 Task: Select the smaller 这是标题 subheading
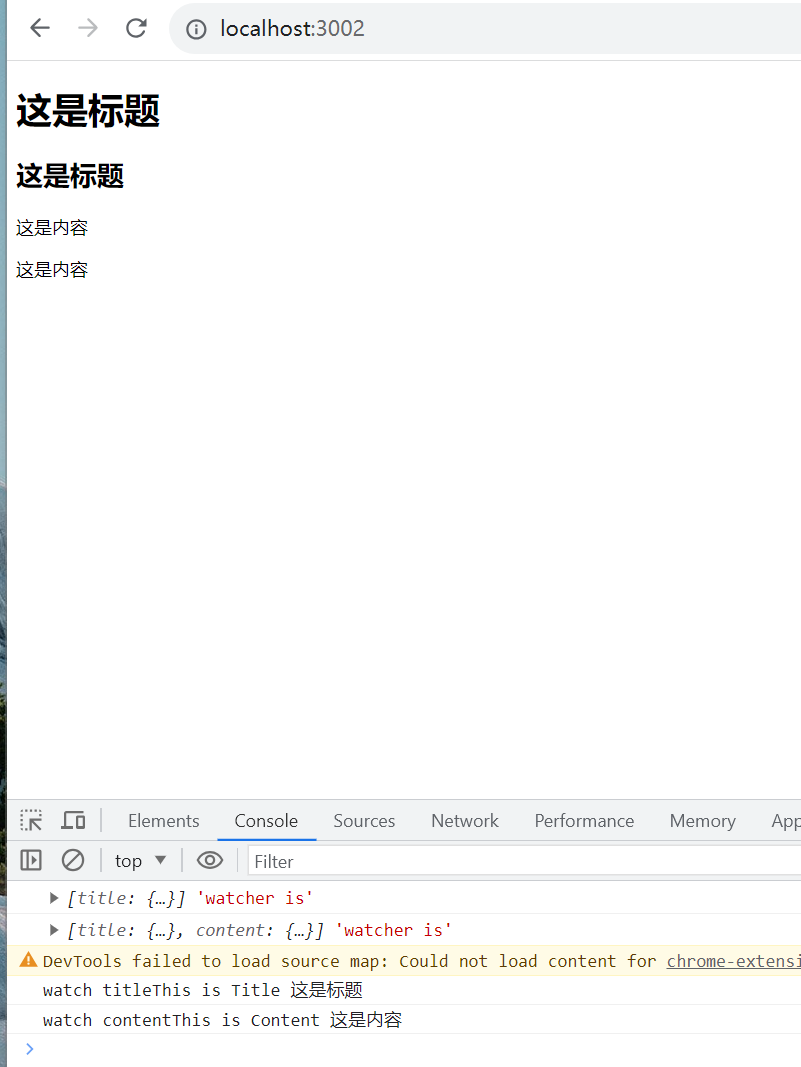click(70, 176)
